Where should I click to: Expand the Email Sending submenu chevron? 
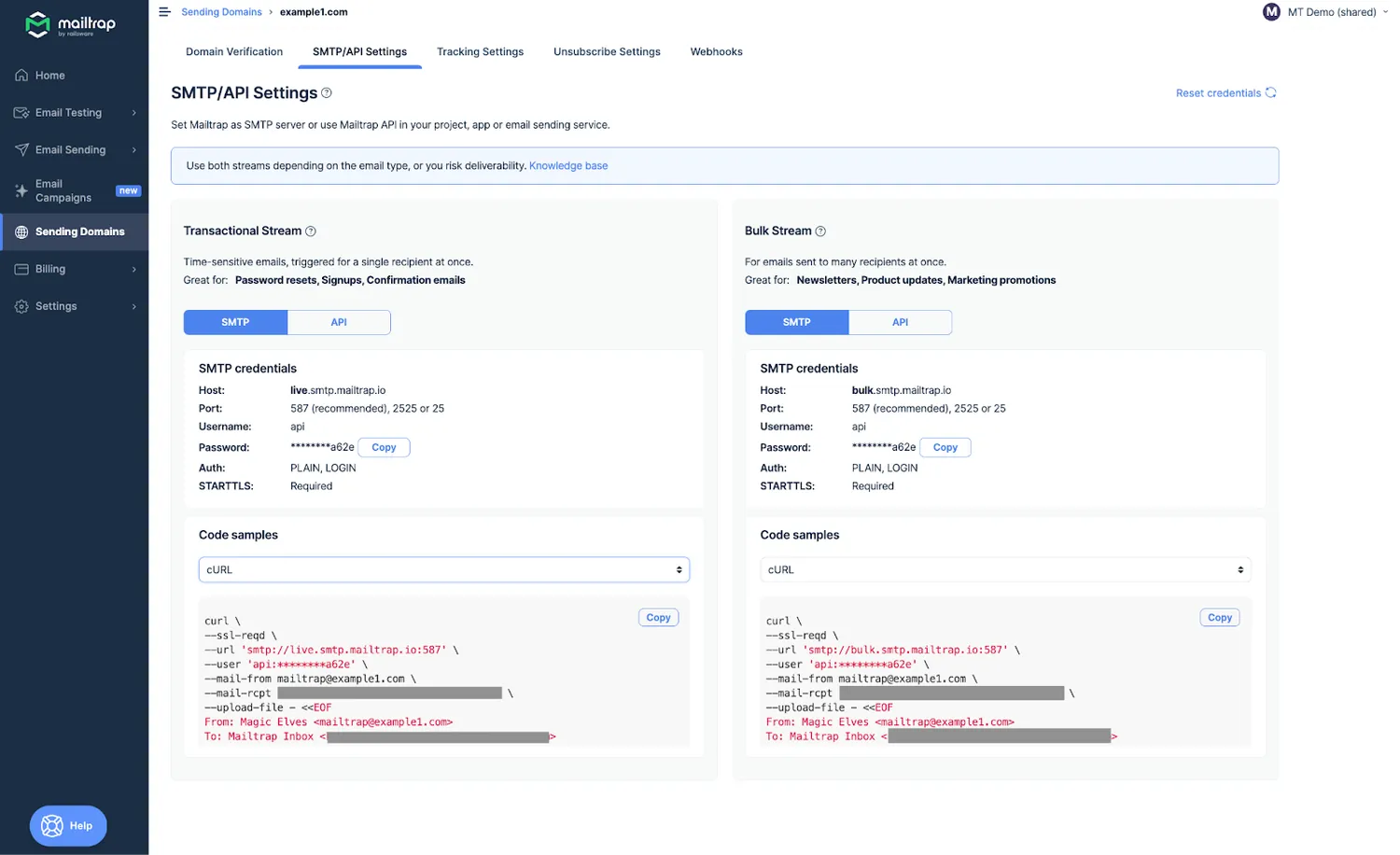point(134,150)
